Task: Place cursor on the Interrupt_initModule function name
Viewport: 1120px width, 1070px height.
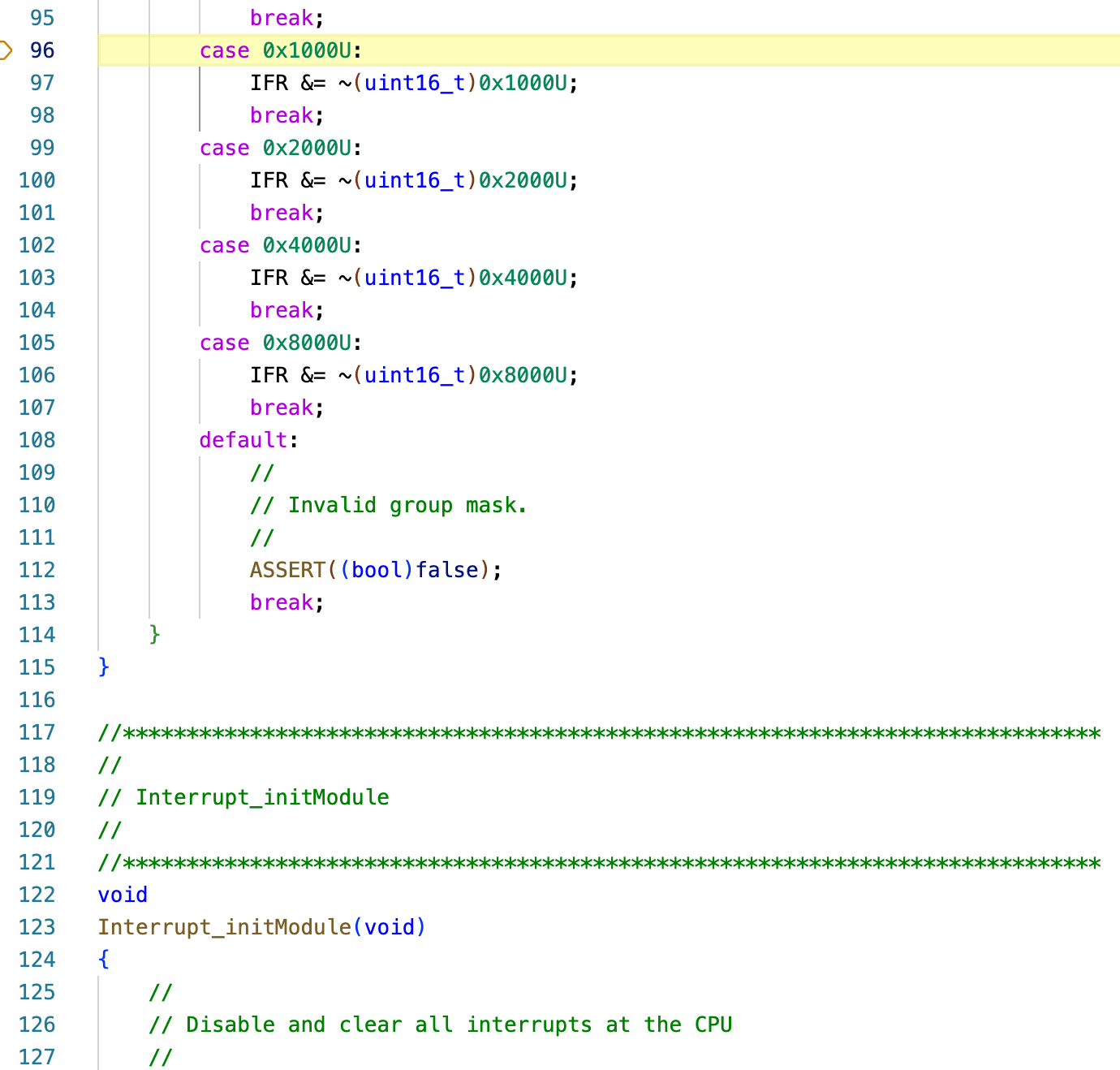Action: pyautogui.click(x=226, y=927)
